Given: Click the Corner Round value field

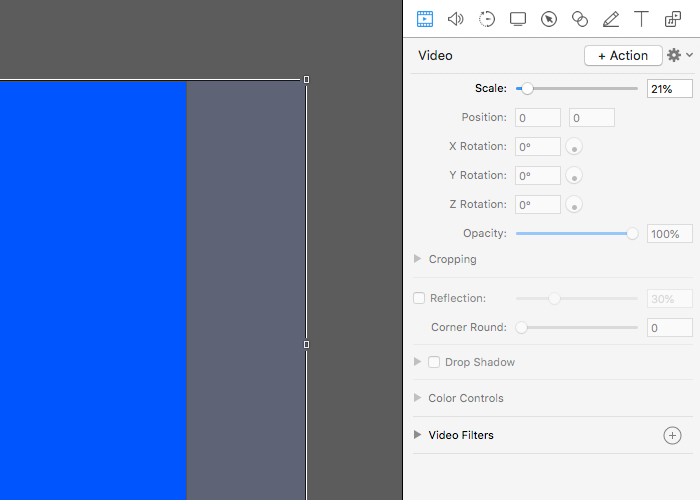Looking at the screenshot, I should tap(670, 328).
